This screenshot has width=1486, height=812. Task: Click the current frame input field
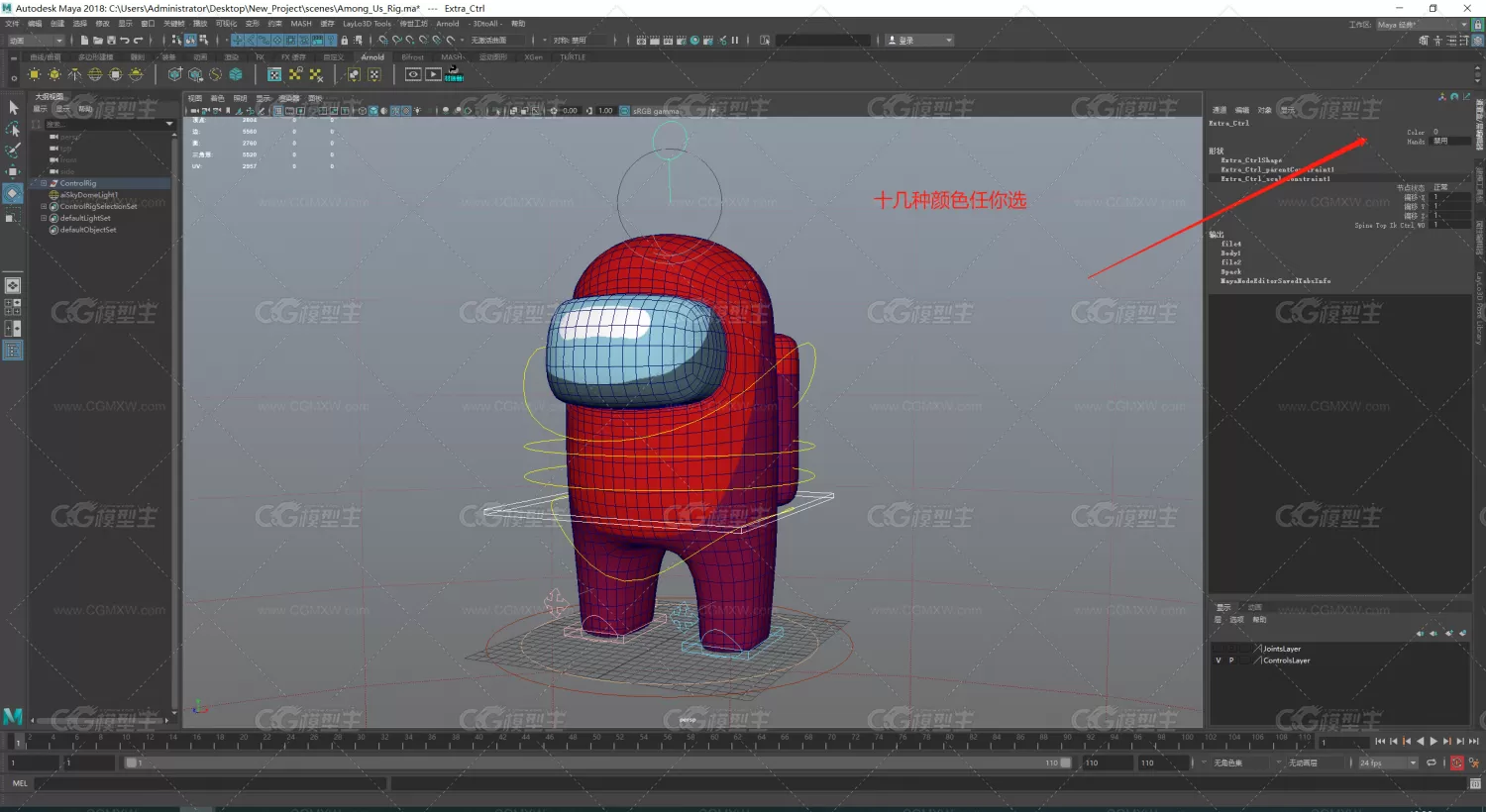[1344, 742]
